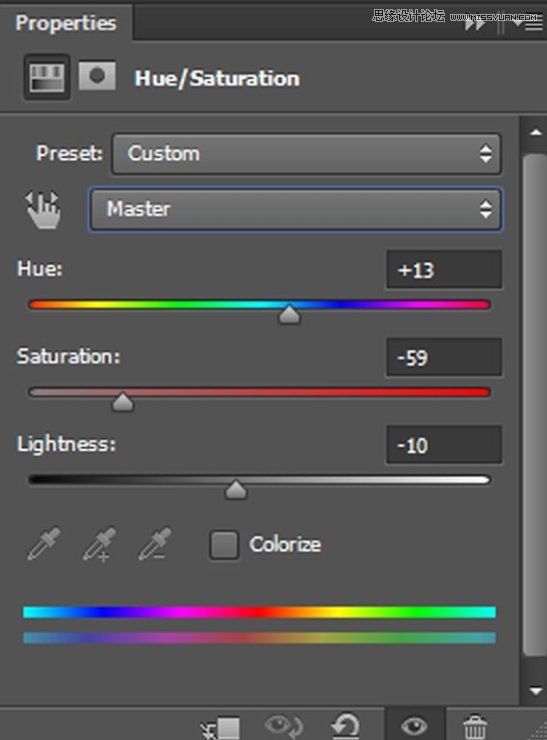Click the scrollbar down arrow

pos(536,690)
